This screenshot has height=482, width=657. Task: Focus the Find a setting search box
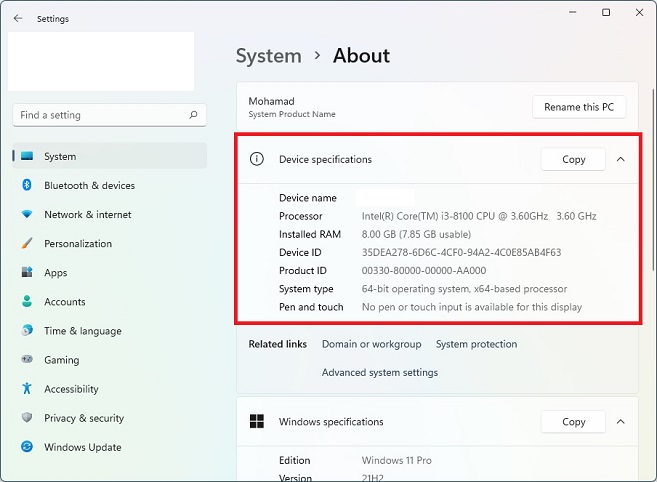(x=110, y=115)
